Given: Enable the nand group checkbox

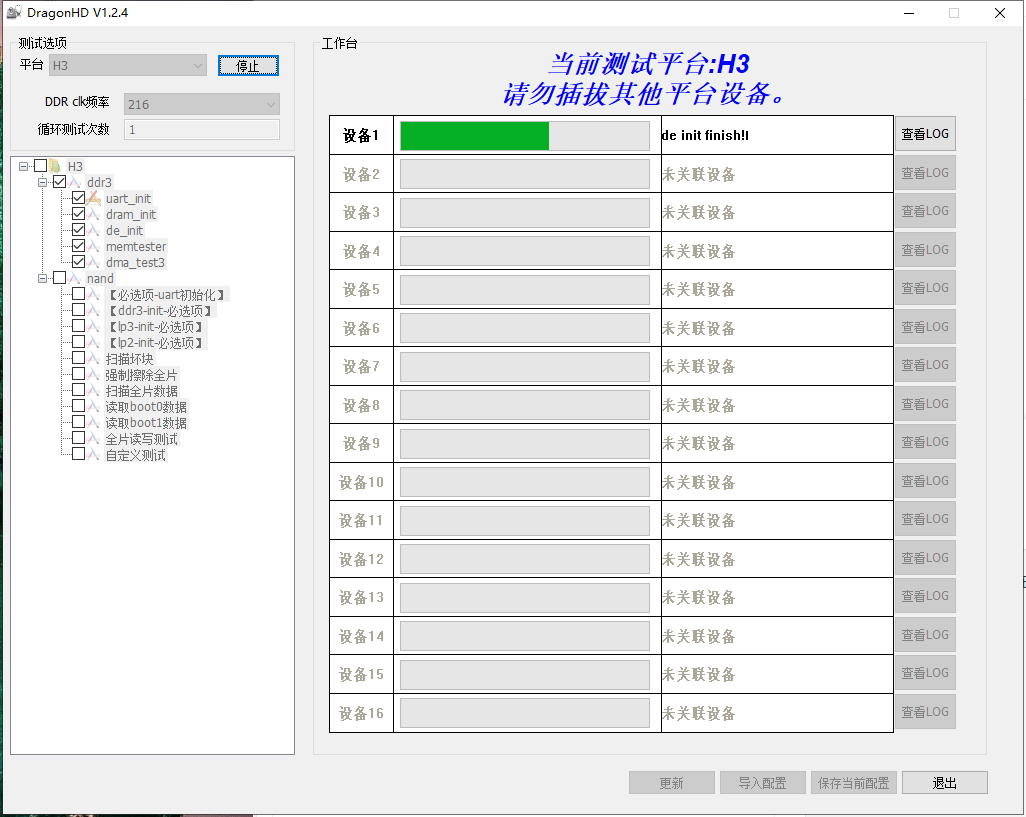Looking at the screenshot, I should pos(60,278).
